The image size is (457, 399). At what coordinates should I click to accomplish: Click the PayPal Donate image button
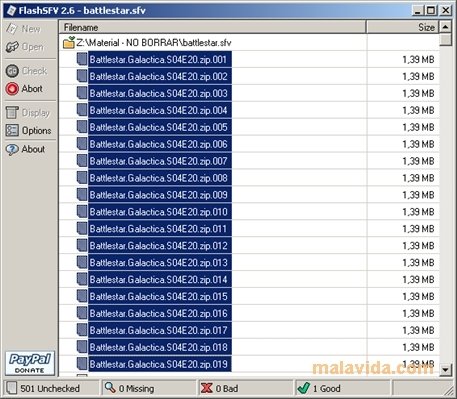30,363
